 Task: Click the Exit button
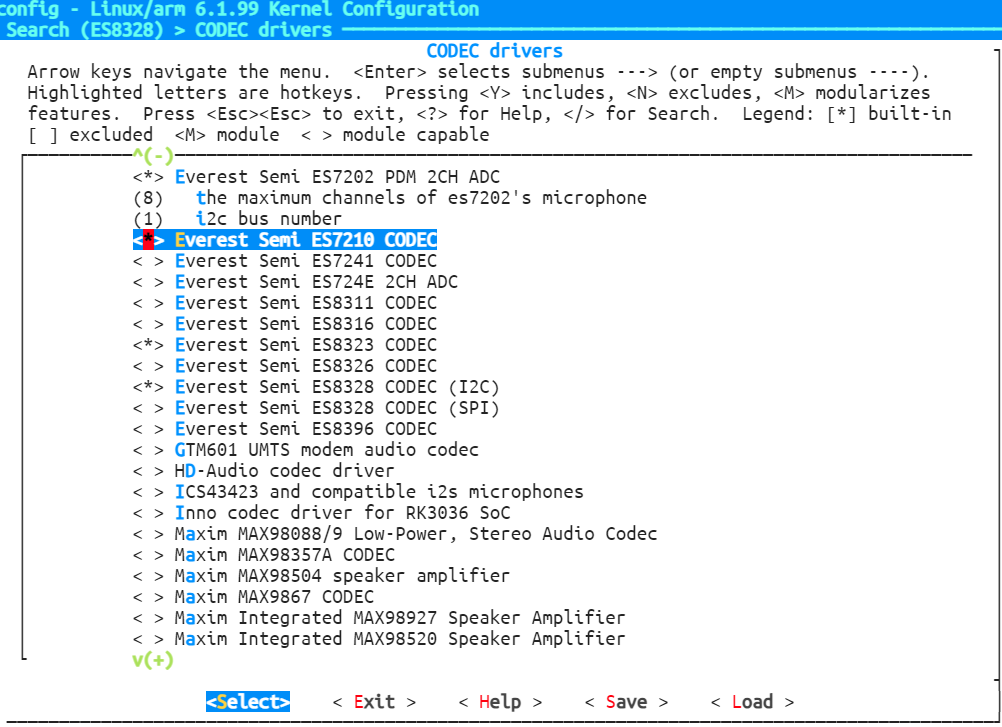tap(374, 702)
